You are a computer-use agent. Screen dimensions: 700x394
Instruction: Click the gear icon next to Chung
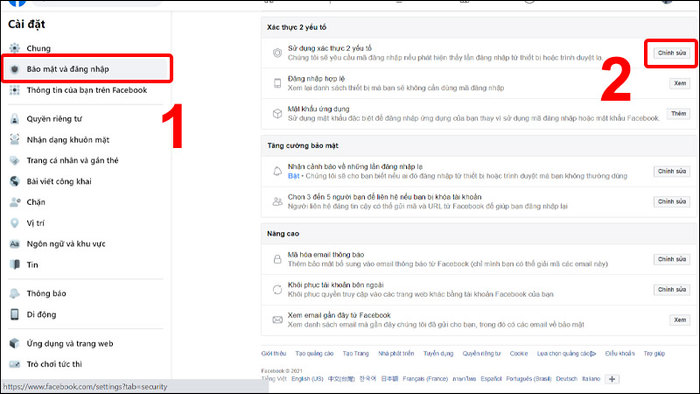click(x=15, y=48)
